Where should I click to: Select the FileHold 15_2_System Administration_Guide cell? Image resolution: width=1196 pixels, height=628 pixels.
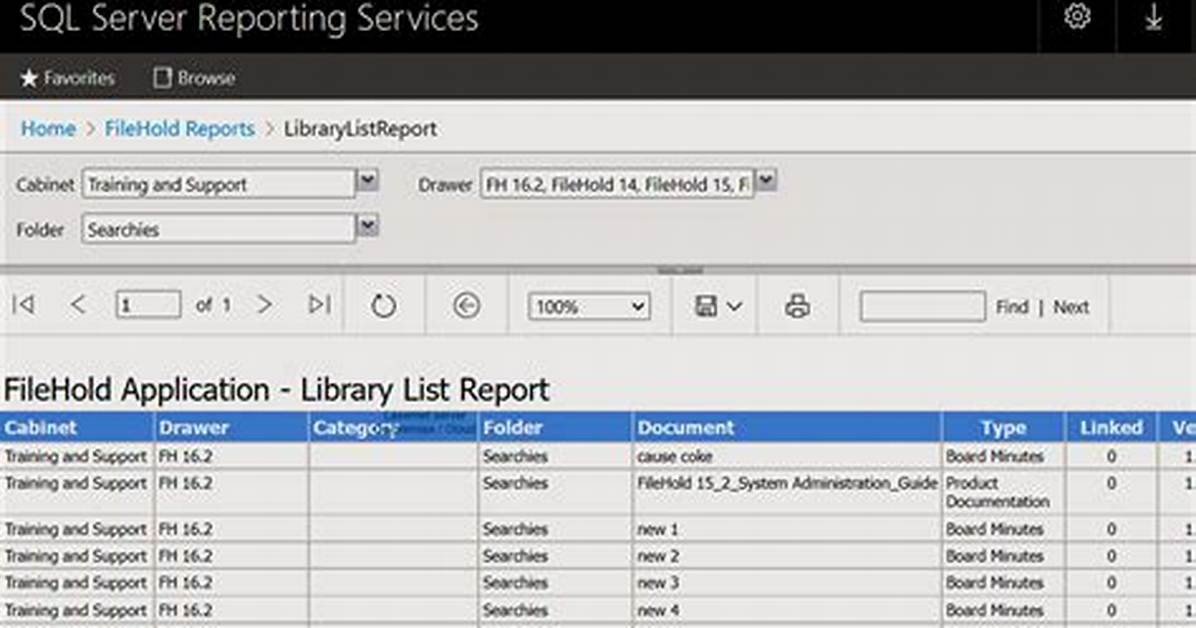tap(787, 492)
